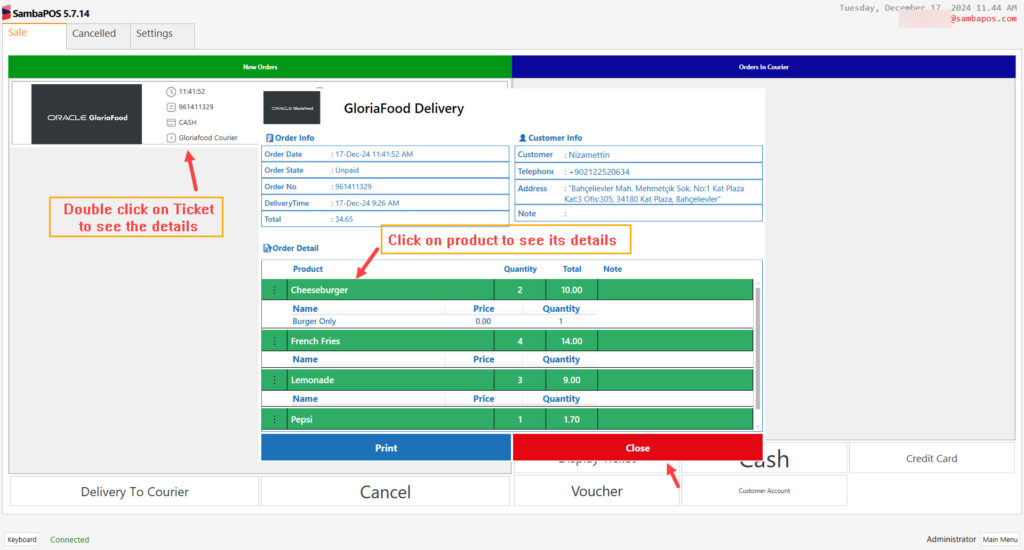The width and height of the screenshot is (1024, 550).
Task: Click the Pepsi total 1.70 cell
Action: click(571, 419)
